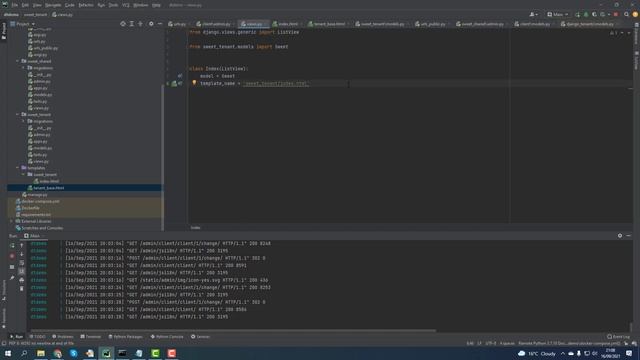Viewport: 640px width, 360px height.
Task: Collapse the sweet_shared folder
Action: pos(18,61)
